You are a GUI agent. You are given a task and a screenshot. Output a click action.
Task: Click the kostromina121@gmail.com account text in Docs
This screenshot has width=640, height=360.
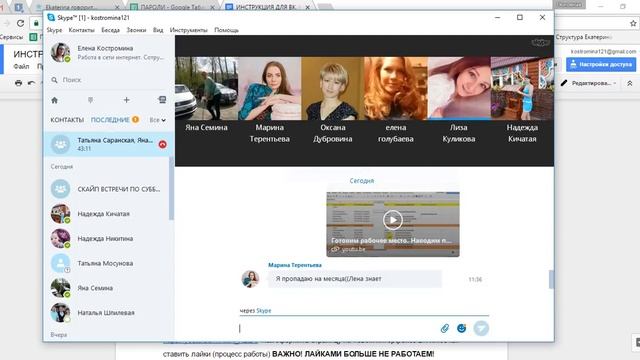coord(603,51)
